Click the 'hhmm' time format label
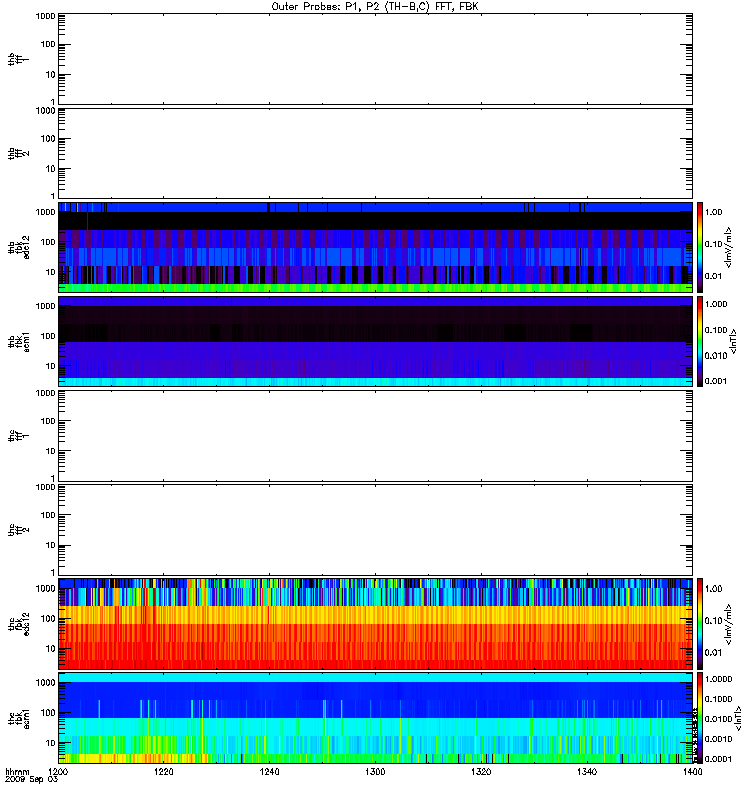The width and height of the screenshot is (750, 800). 17,772
